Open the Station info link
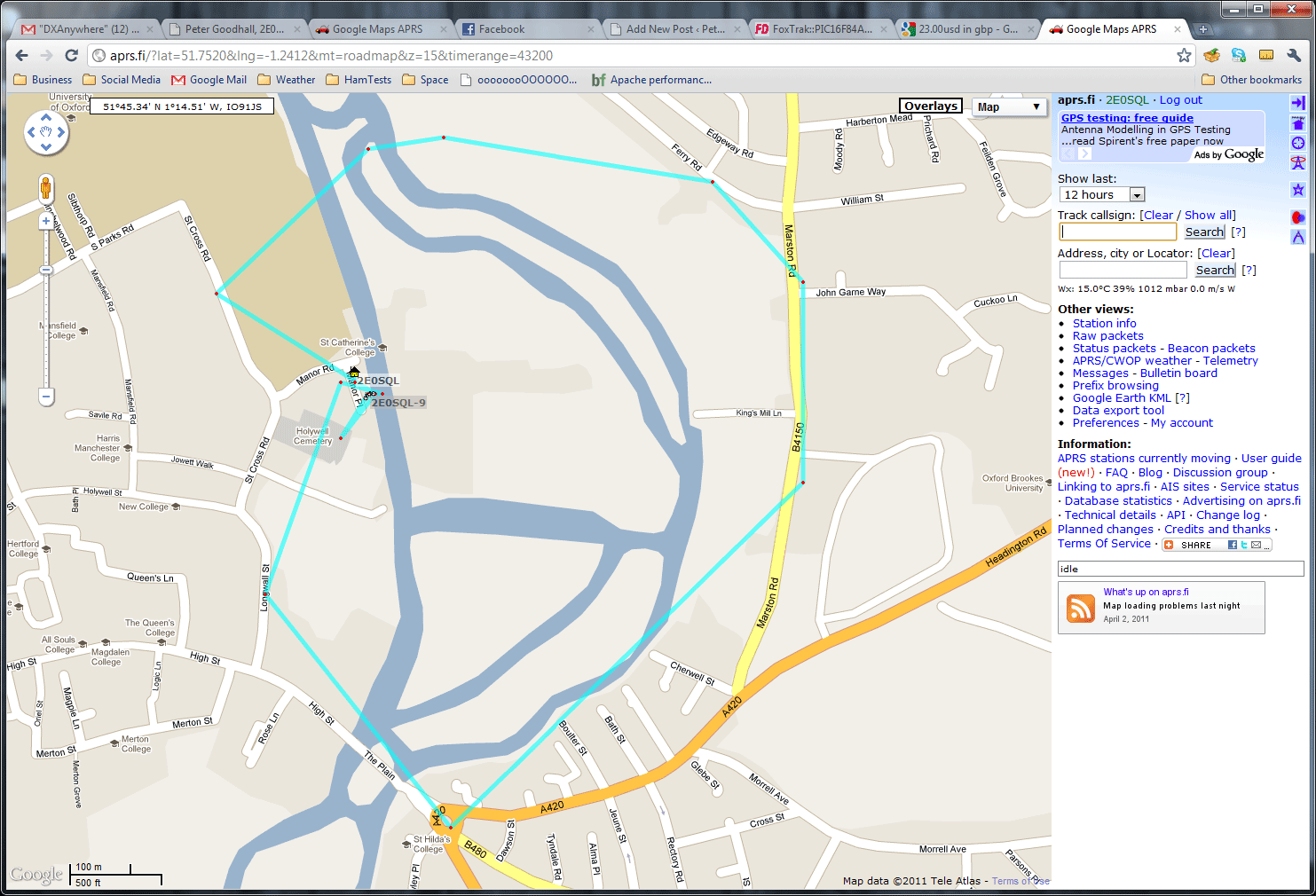The height and width of the screenshot is (896, 1316). (1104, 324)
